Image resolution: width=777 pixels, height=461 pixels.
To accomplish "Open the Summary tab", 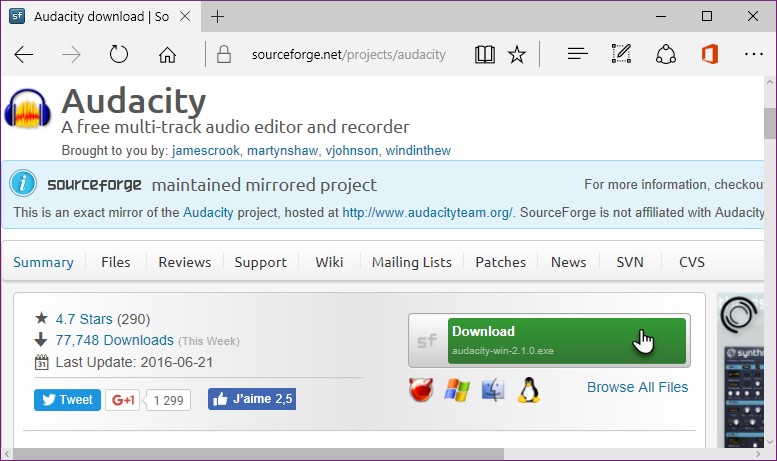I will (44, 262).
